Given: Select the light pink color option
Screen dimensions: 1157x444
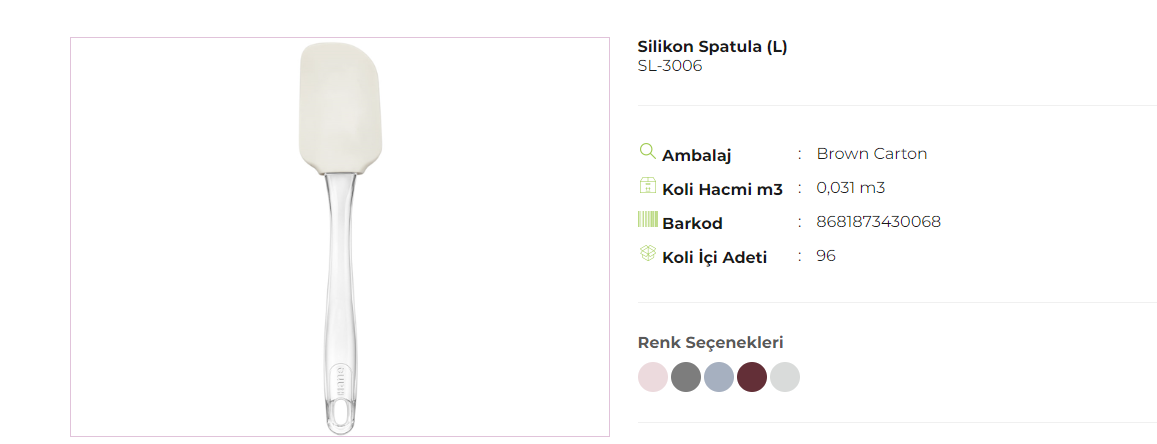Looking at the screenshot, I should [x=652, y=377].
